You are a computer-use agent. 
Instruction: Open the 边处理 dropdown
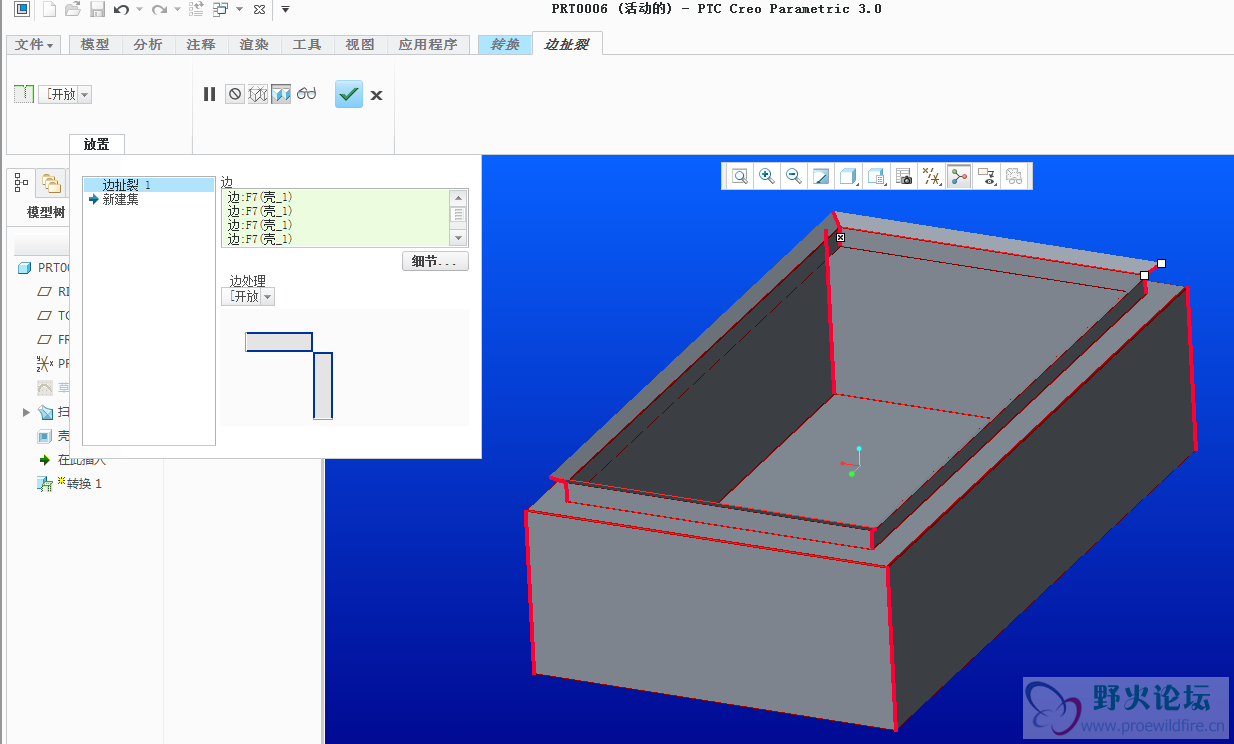point(248,296)
